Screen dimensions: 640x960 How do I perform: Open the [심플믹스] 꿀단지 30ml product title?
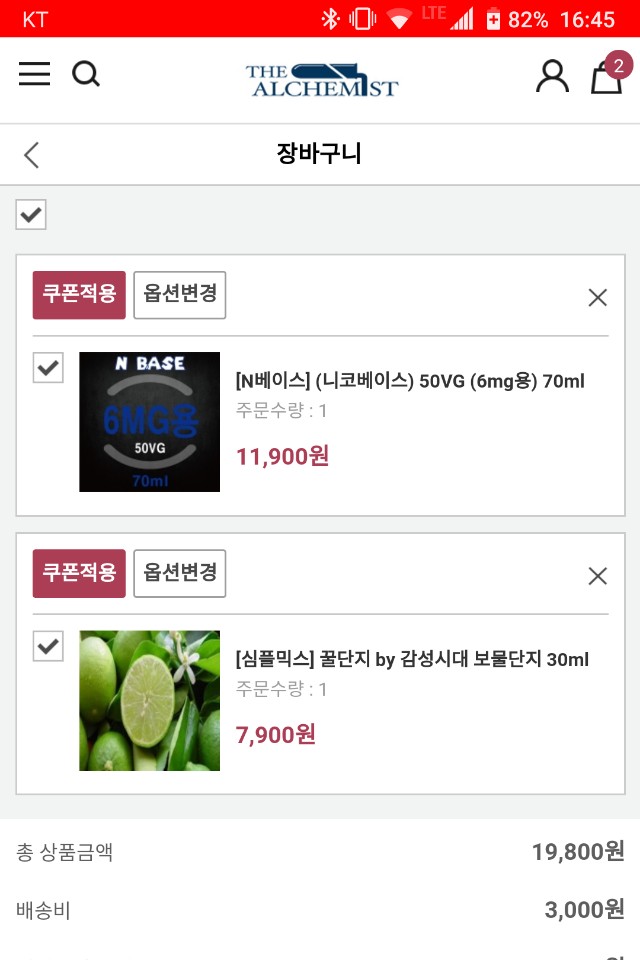coord(412,659)
